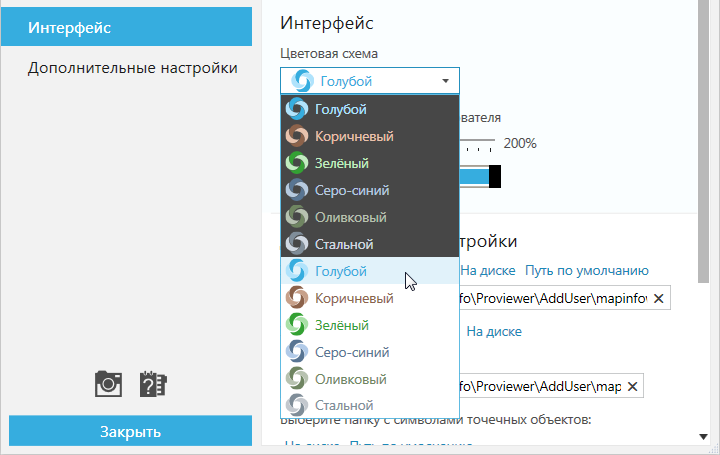Image resolution: width=720 pixels, height=455 pixels.
Task: Click the help book icon
Action: tap(153, 384)
